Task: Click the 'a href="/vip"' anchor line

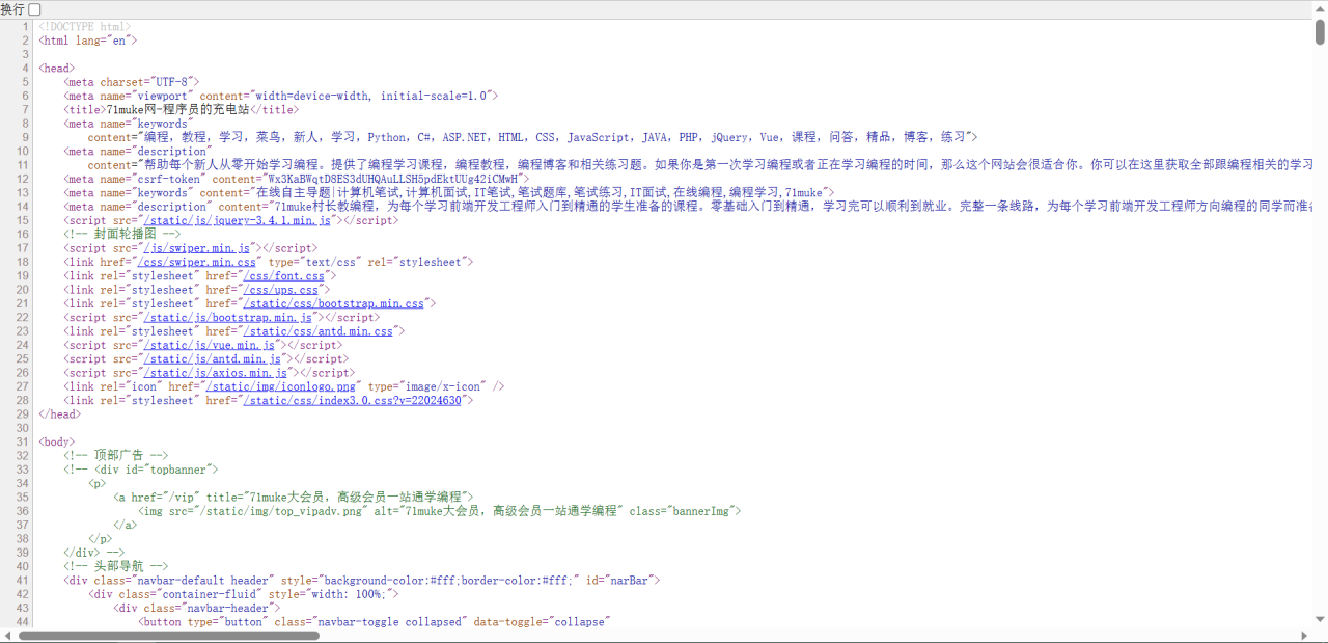Action: (293, 497)
